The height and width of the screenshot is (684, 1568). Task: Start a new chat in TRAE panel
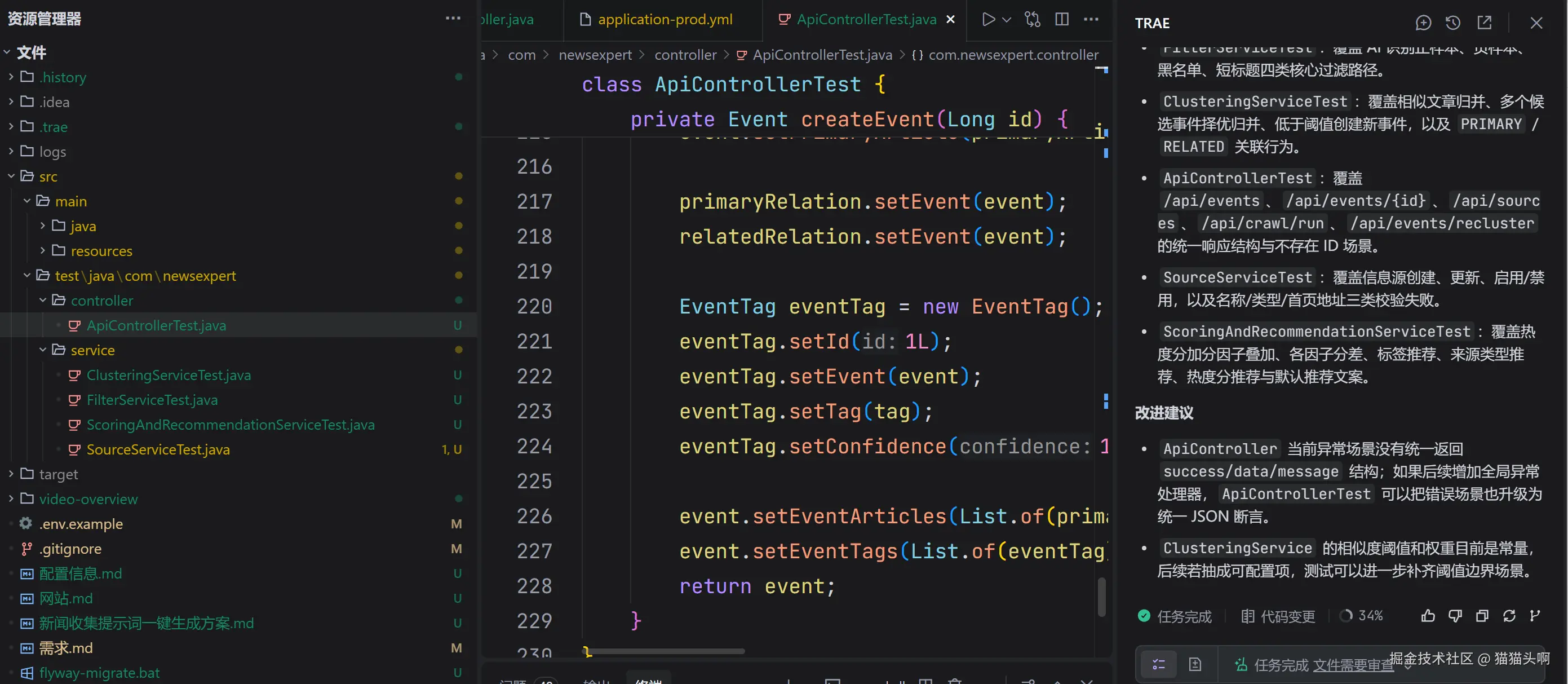(1423, 23)
